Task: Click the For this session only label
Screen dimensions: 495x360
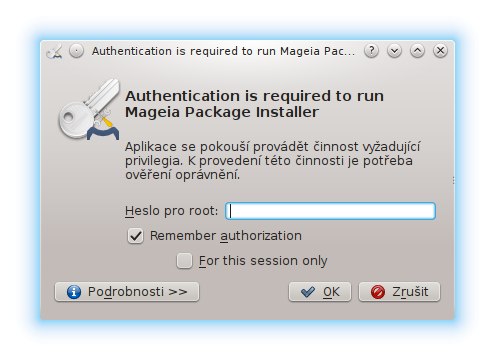Action: [263, 261]
